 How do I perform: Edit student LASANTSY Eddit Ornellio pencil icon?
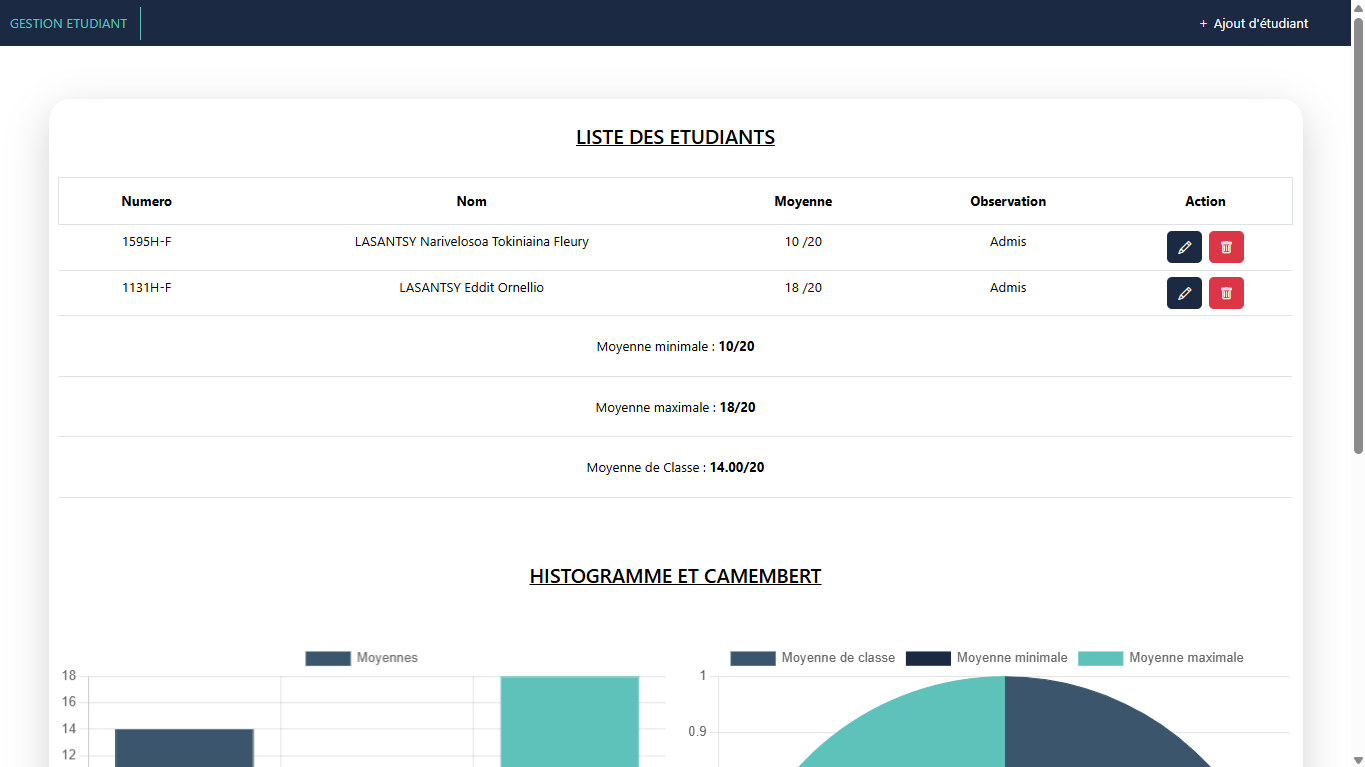pyautogui.click(x=1184, y=293)
